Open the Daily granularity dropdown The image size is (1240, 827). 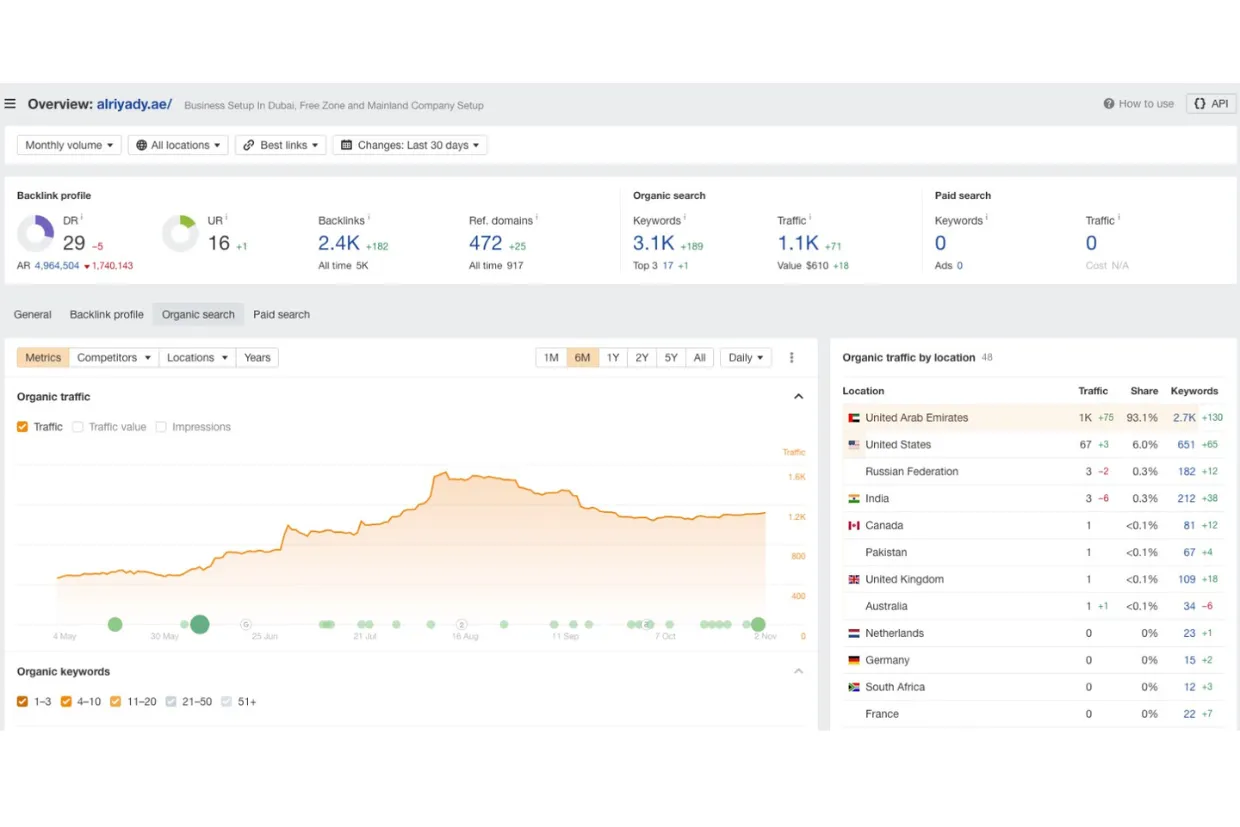(x=746, y=358)
